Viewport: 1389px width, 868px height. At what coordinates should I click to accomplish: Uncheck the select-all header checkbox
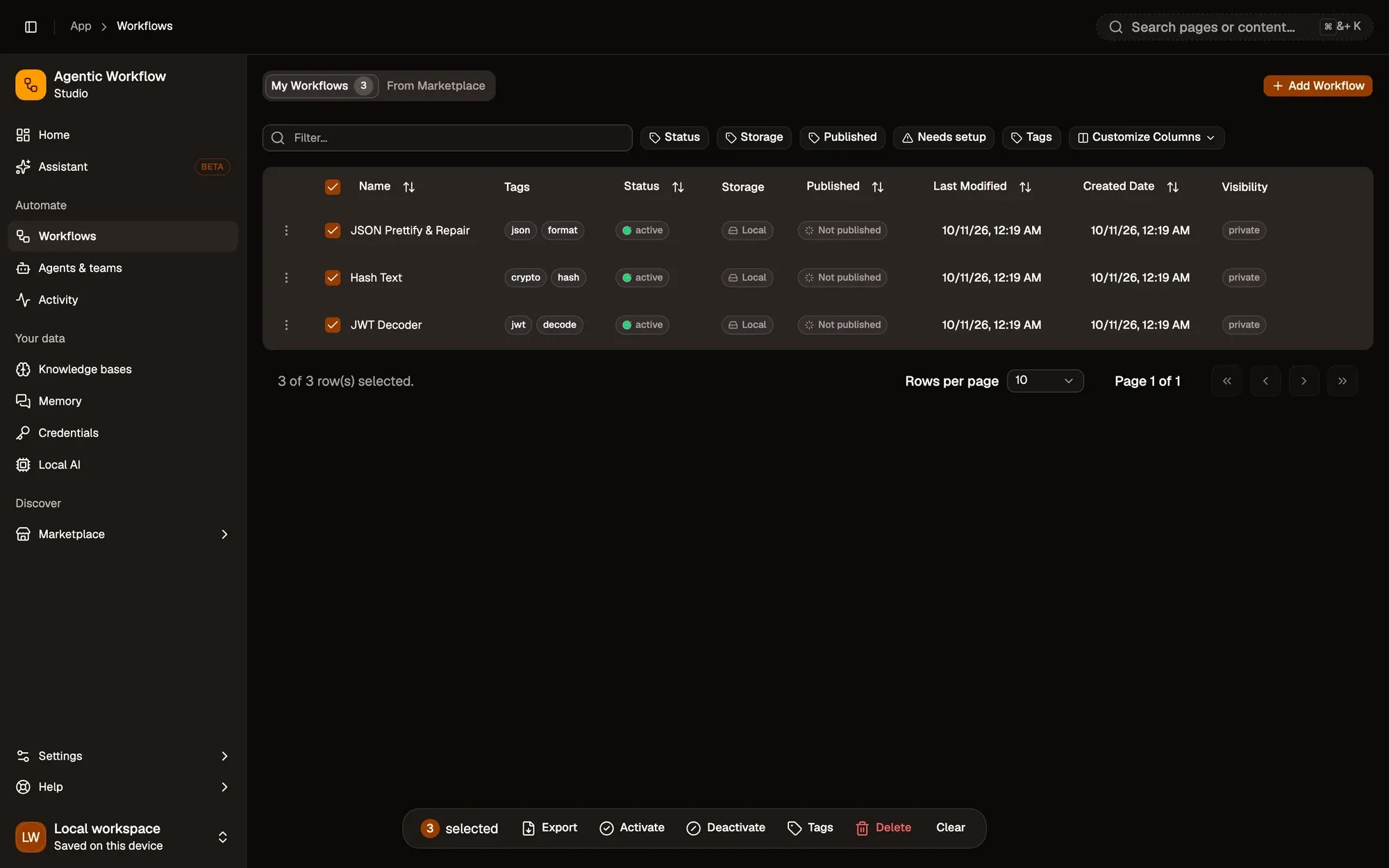pyautogui.click(x=333, y=187)
